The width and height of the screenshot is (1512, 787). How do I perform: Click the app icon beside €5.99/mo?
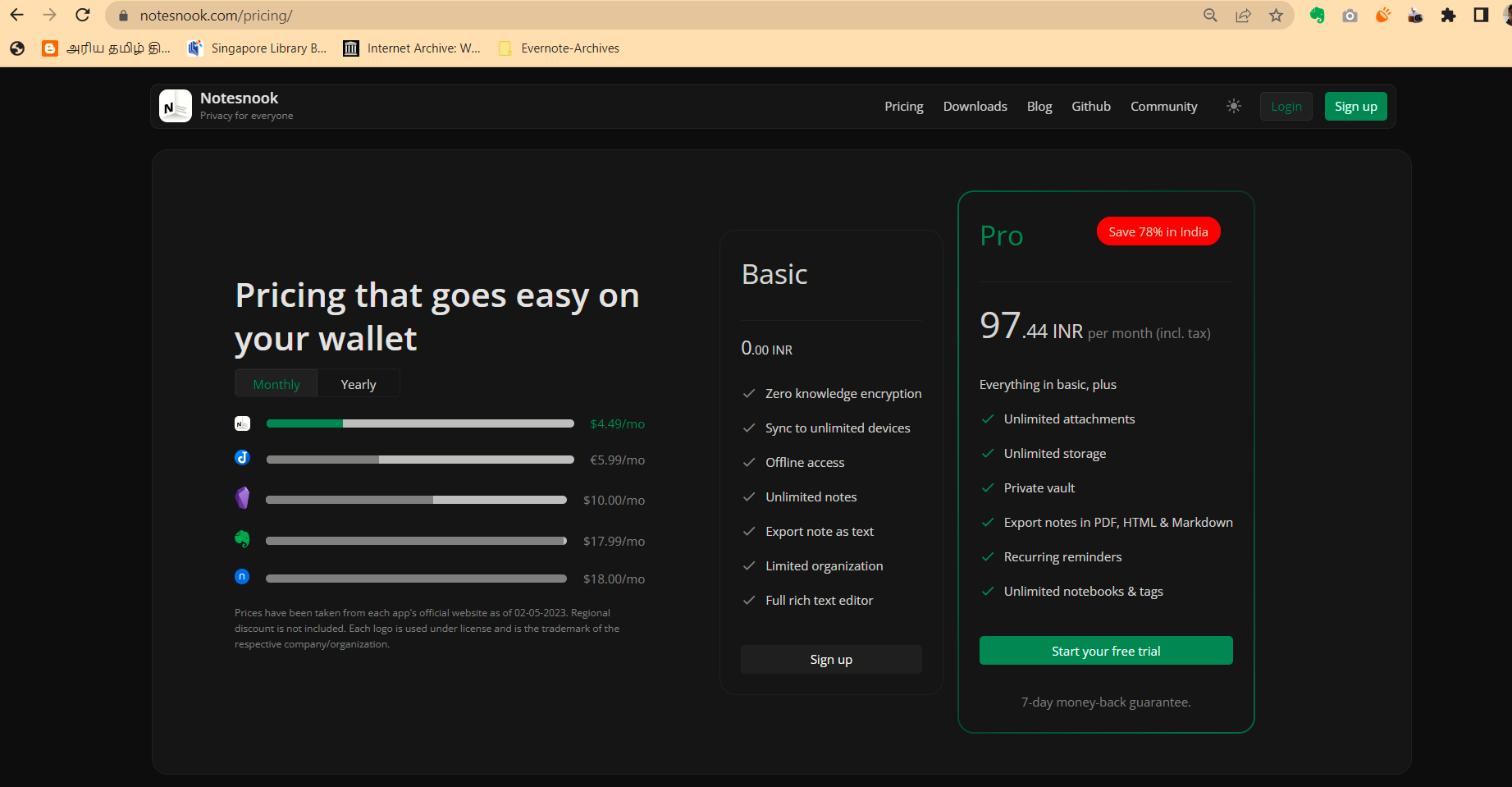click(242, 458)
